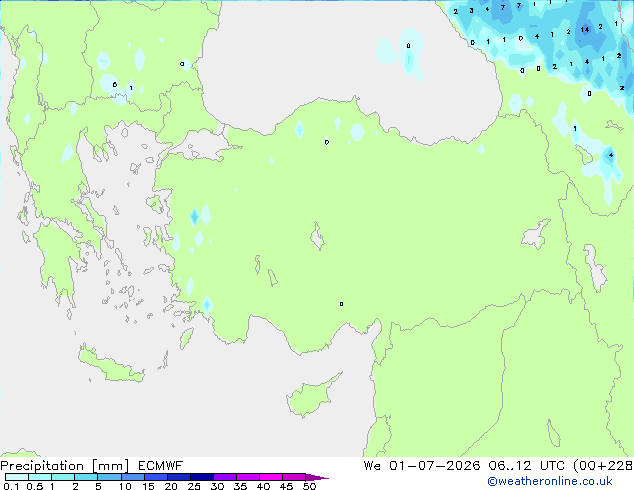This screenshot has width=634, height=490.
Task: Click the "(00+228" forecast offset text
Action: [603, 466]
